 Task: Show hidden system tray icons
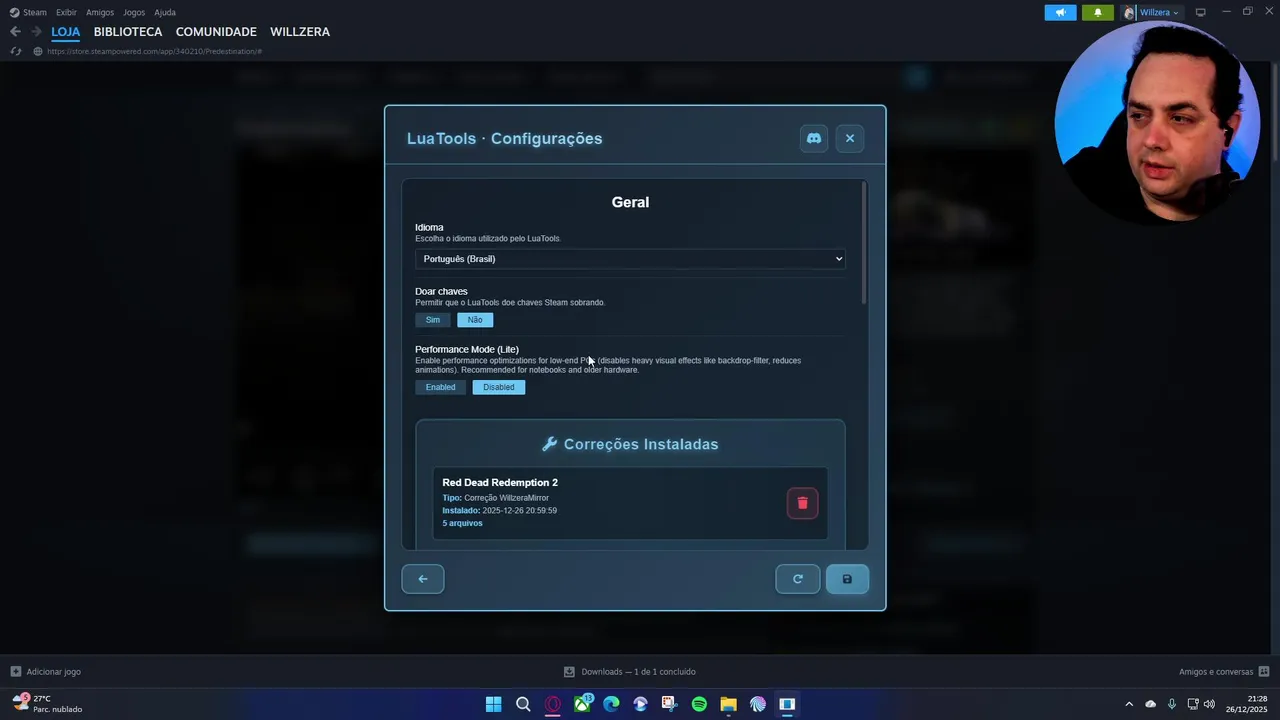(x=1129, y=704)
